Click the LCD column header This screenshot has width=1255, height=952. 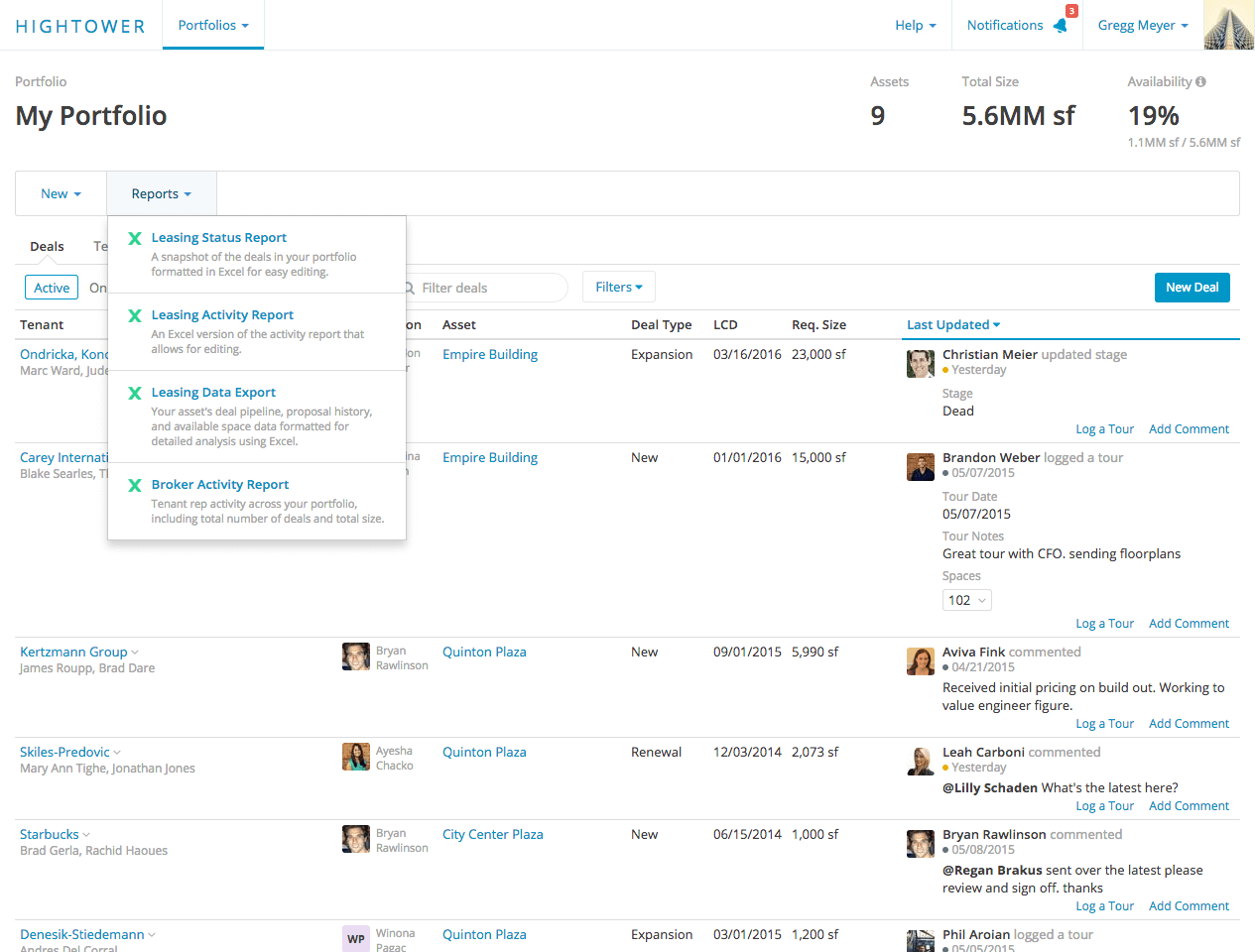pyautogui.click(x=725, y=324)
